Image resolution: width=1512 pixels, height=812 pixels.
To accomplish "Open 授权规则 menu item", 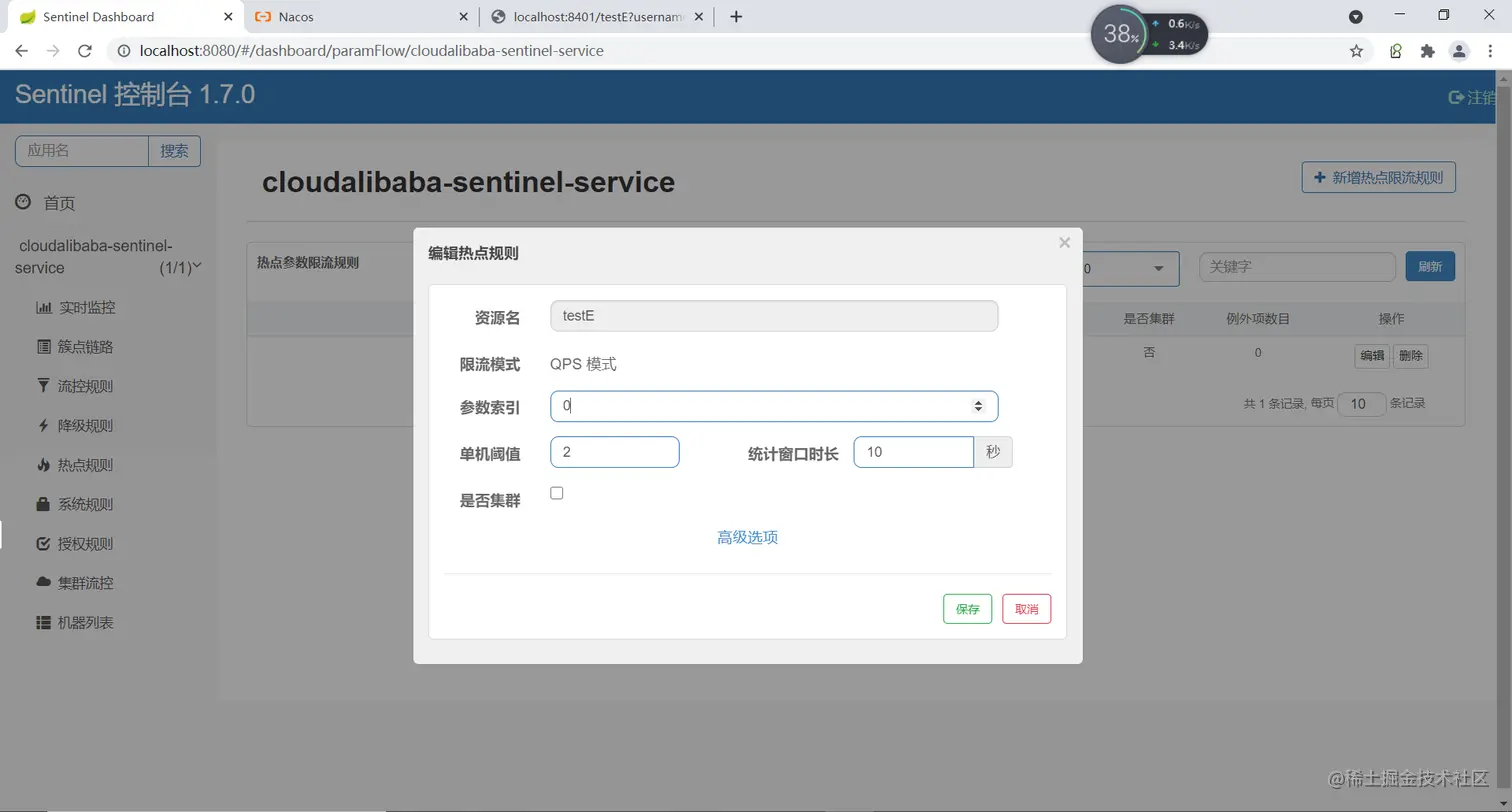I will [74, 544].
